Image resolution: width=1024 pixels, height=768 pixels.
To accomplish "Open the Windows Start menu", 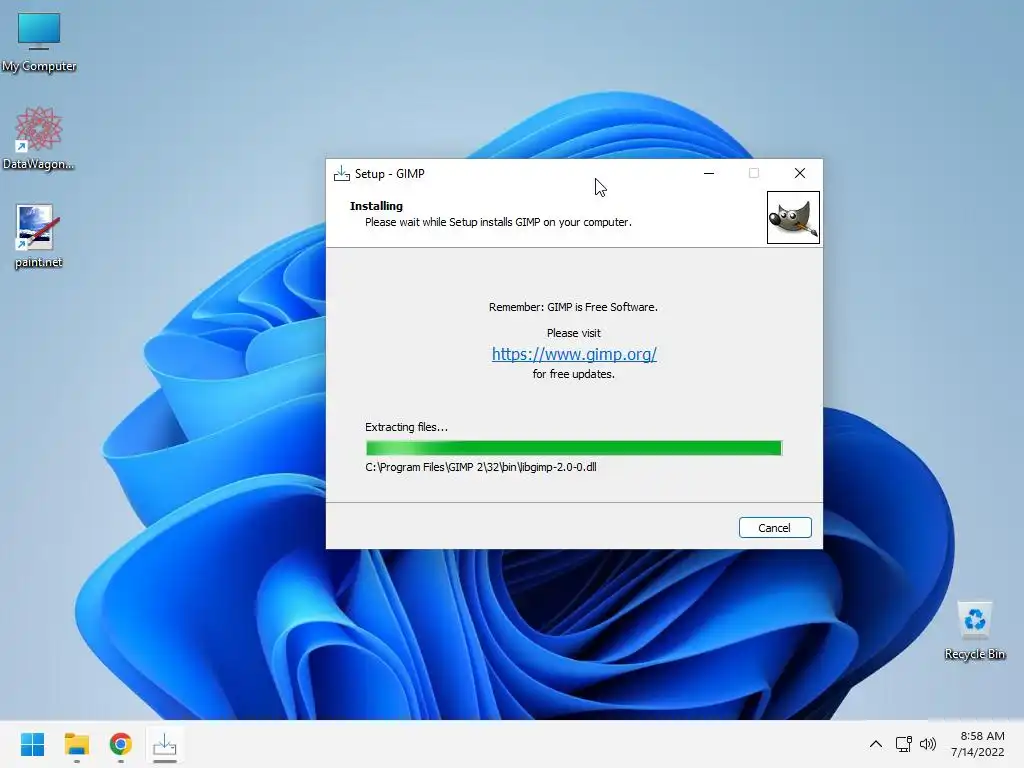I will (33, 744).
